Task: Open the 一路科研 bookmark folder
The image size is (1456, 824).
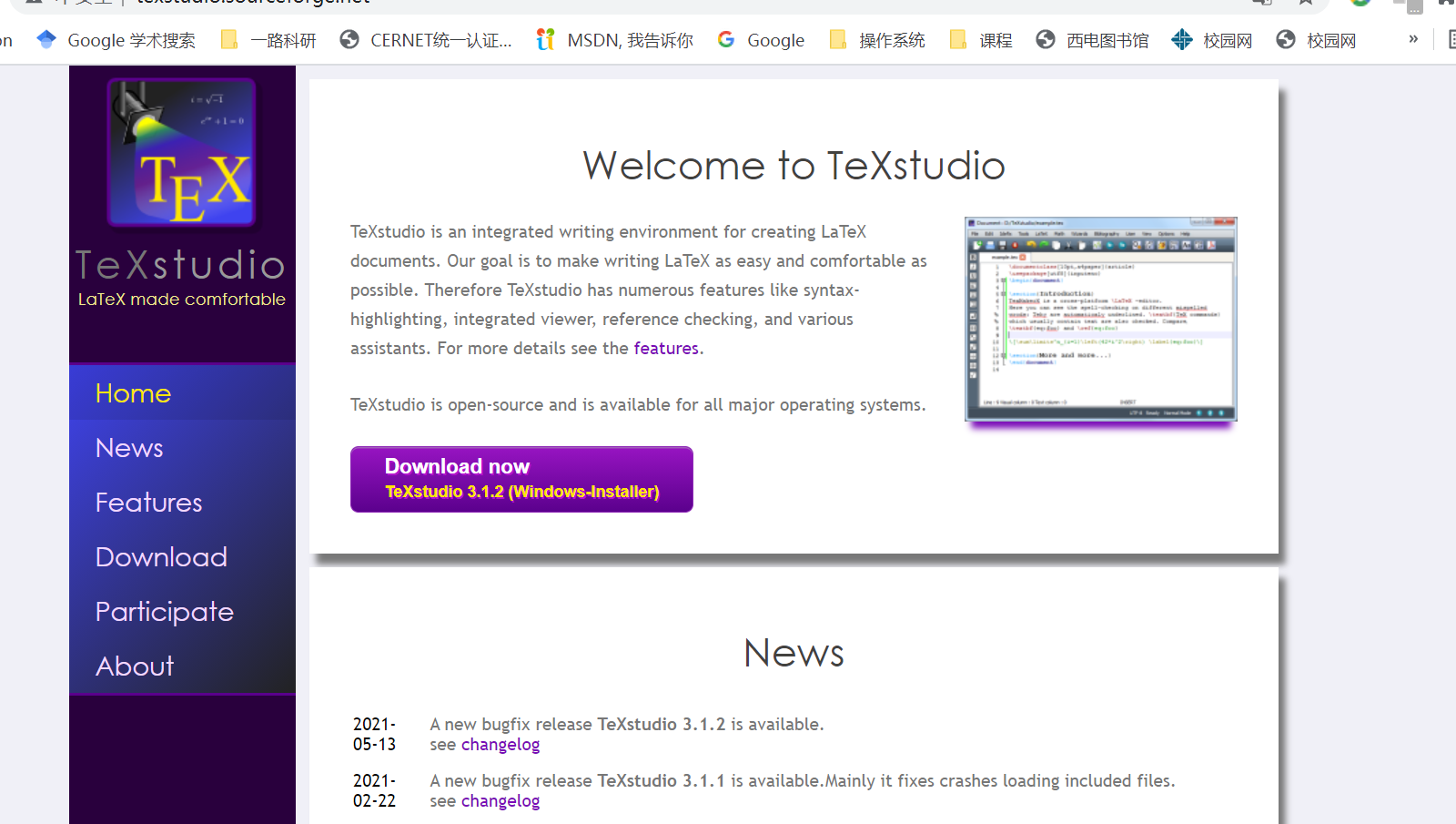Action: click(268, 40)
